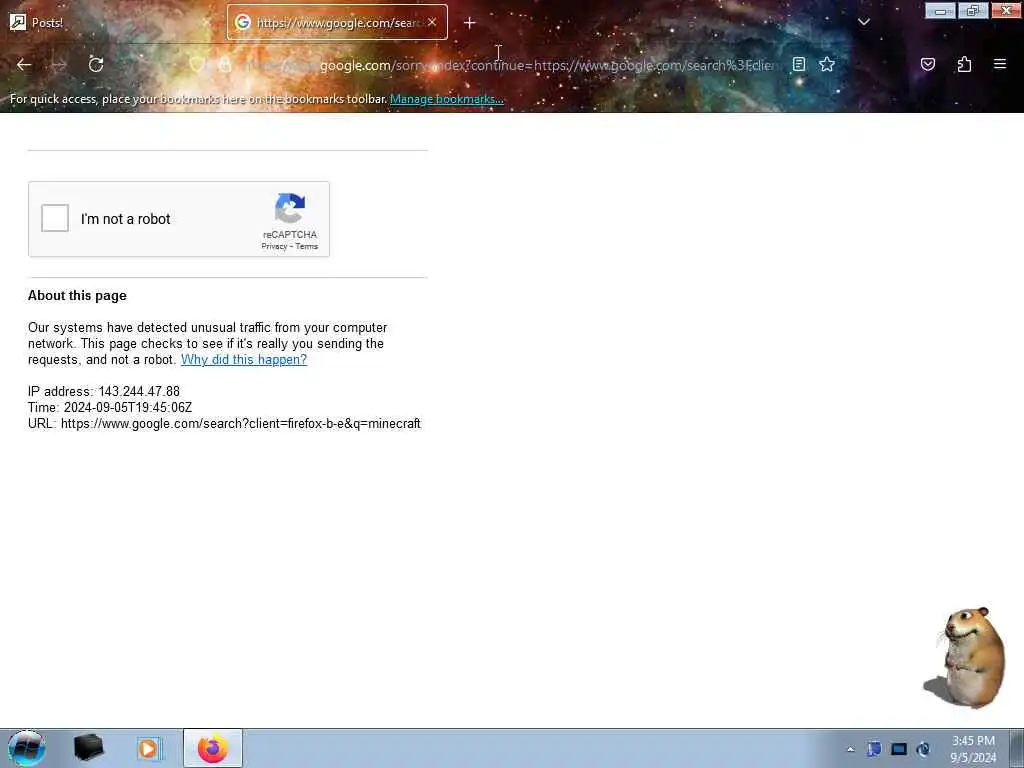Image resolution: width=1024 pixels, height=768 pixels.
Task: Restore down the Firefox window
Action: [x=973, y=10]
